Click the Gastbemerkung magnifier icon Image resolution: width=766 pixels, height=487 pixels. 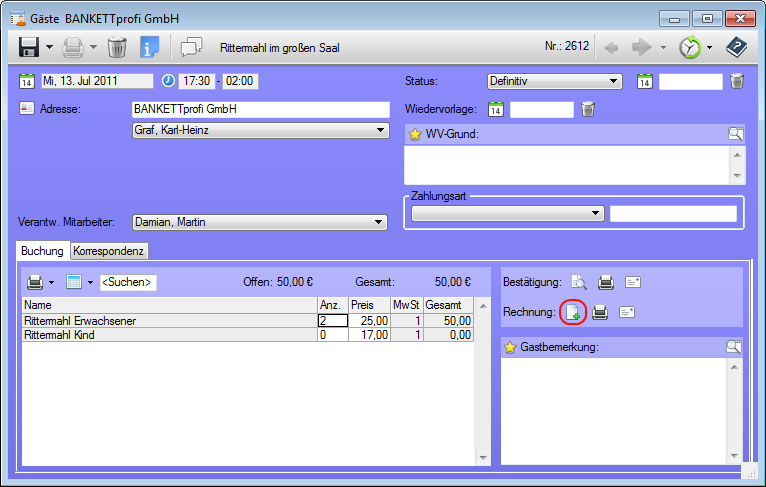coord(734,347)
